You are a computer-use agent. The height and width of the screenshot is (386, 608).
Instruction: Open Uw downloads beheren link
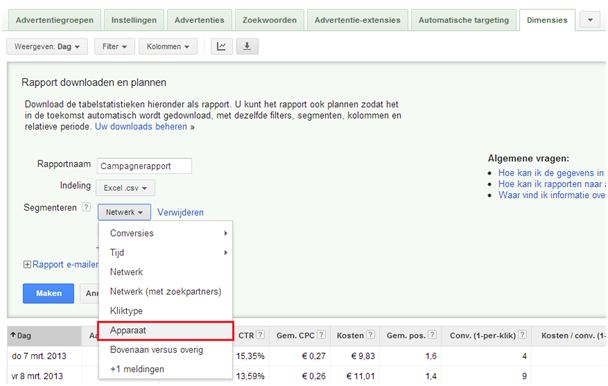coord(141,127)
